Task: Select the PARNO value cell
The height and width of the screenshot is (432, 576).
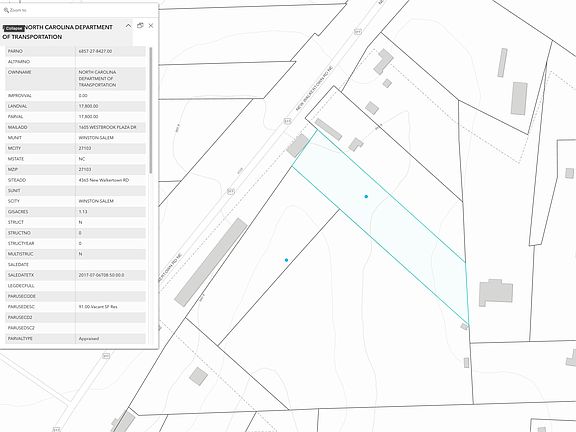Action: tap(110, 51)
